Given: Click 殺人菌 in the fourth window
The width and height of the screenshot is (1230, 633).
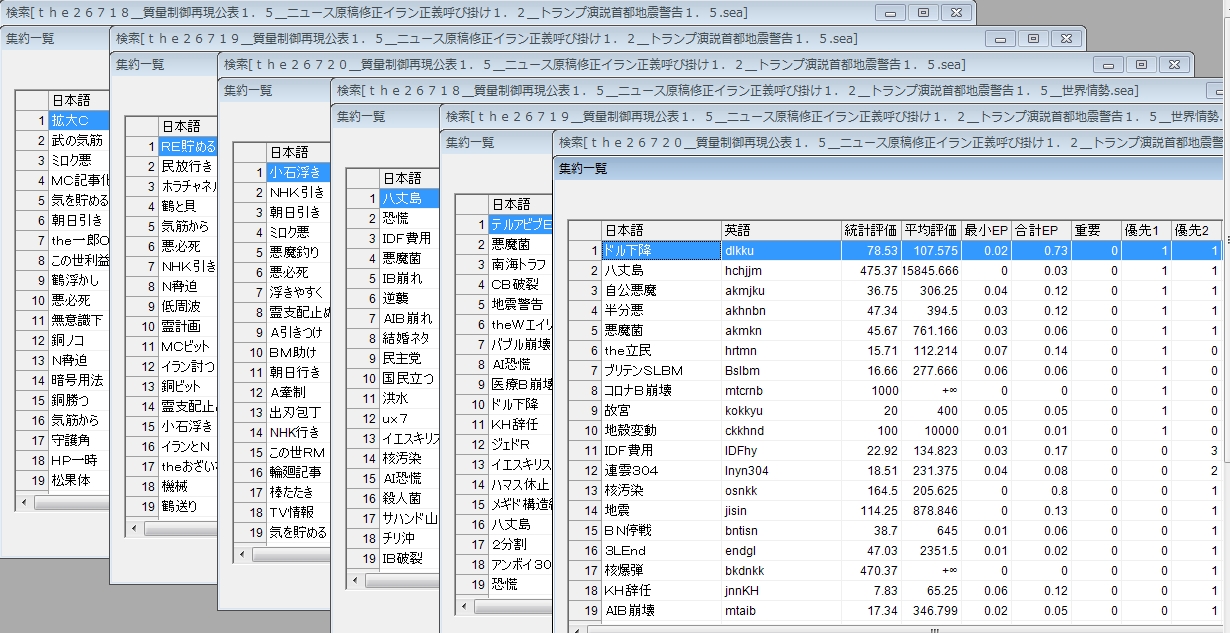Looking at the screenshot, I should tap(409, 498).
